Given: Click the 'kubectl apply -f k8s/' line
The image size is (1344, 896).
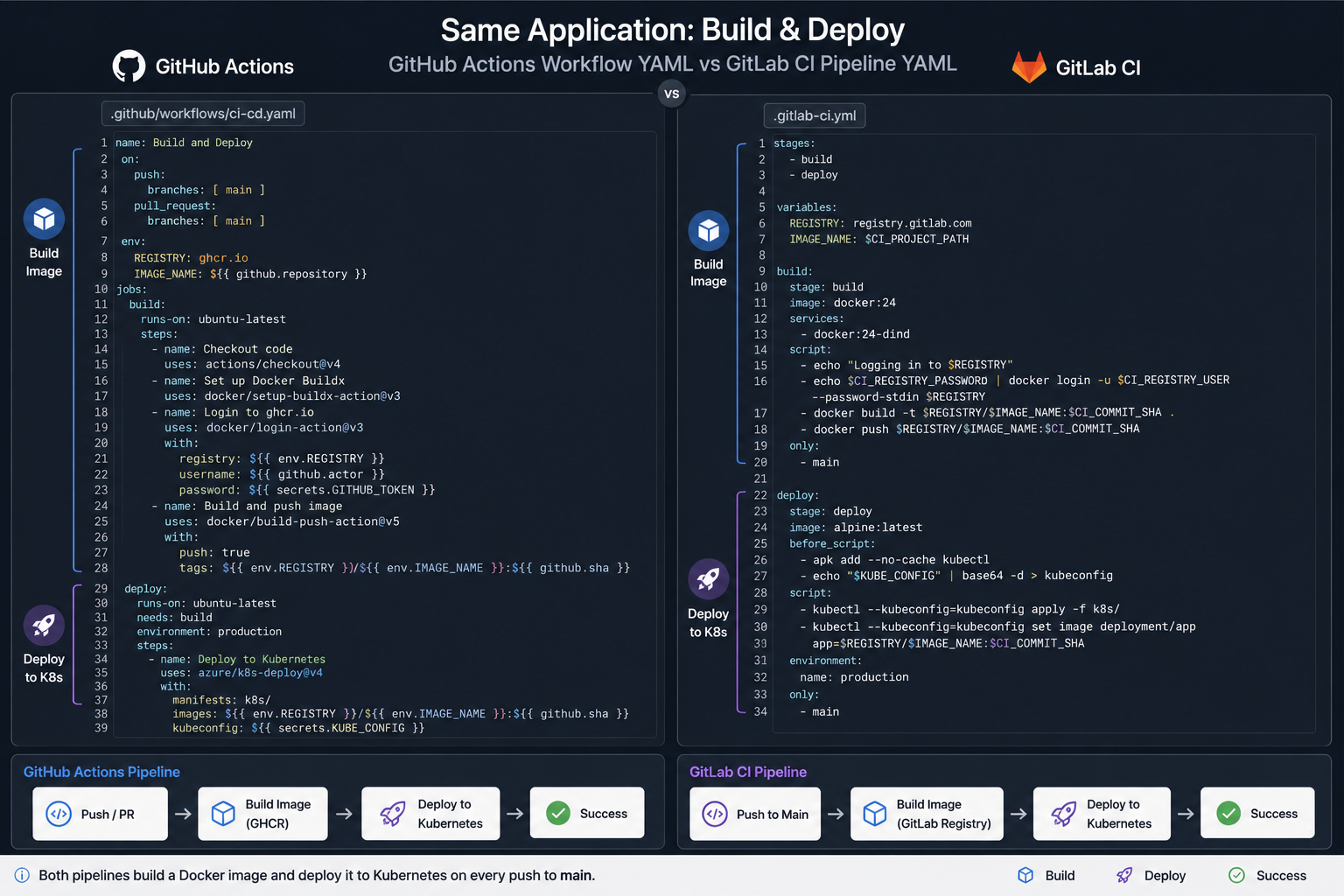Looking at the screenshot, I should 959,610.
